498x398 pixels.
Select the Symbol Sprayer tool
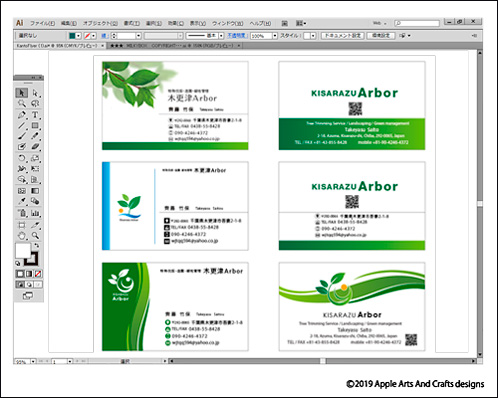coord(22,213)
